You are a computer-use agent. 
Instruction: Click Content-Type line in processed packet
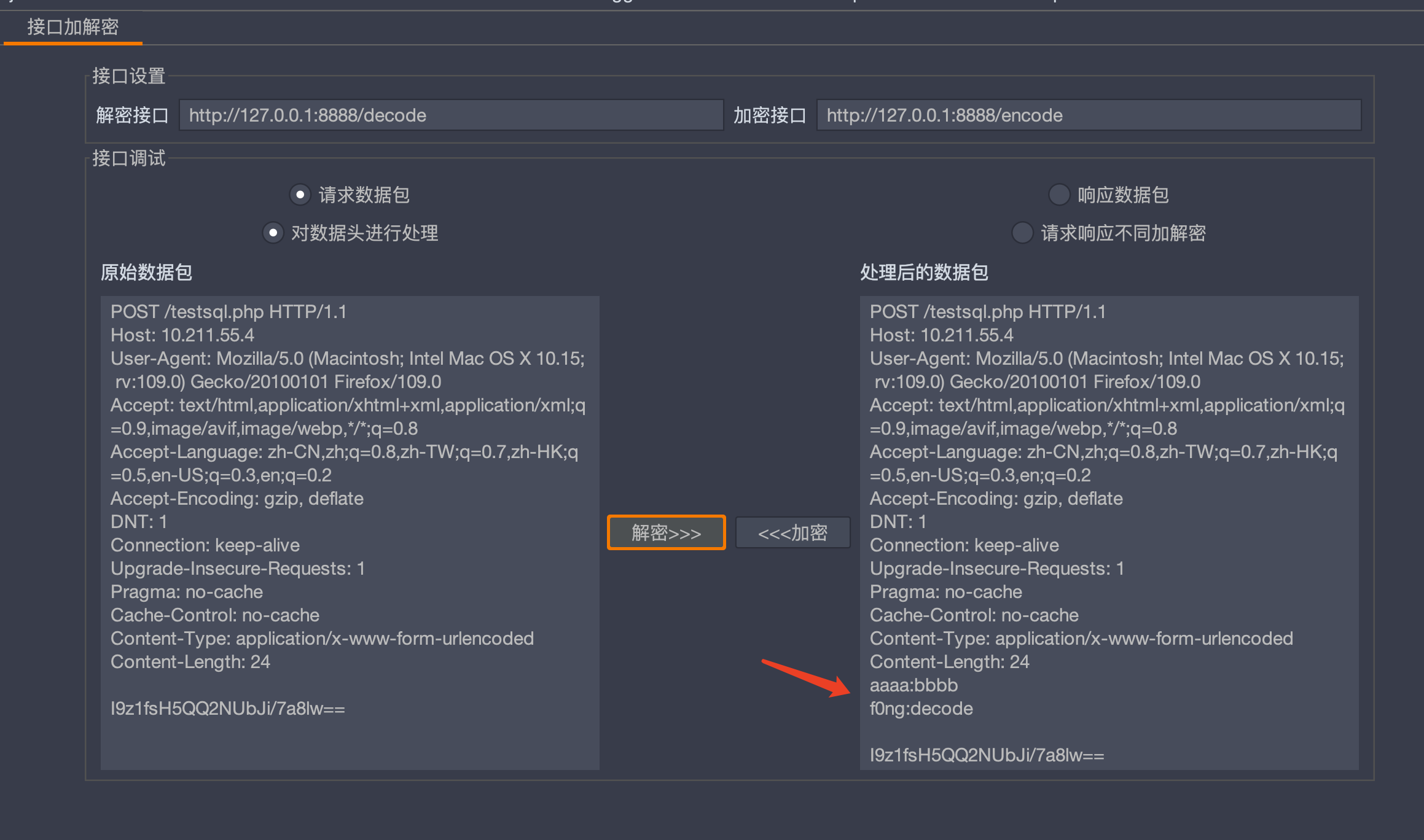coord(1081,639)
